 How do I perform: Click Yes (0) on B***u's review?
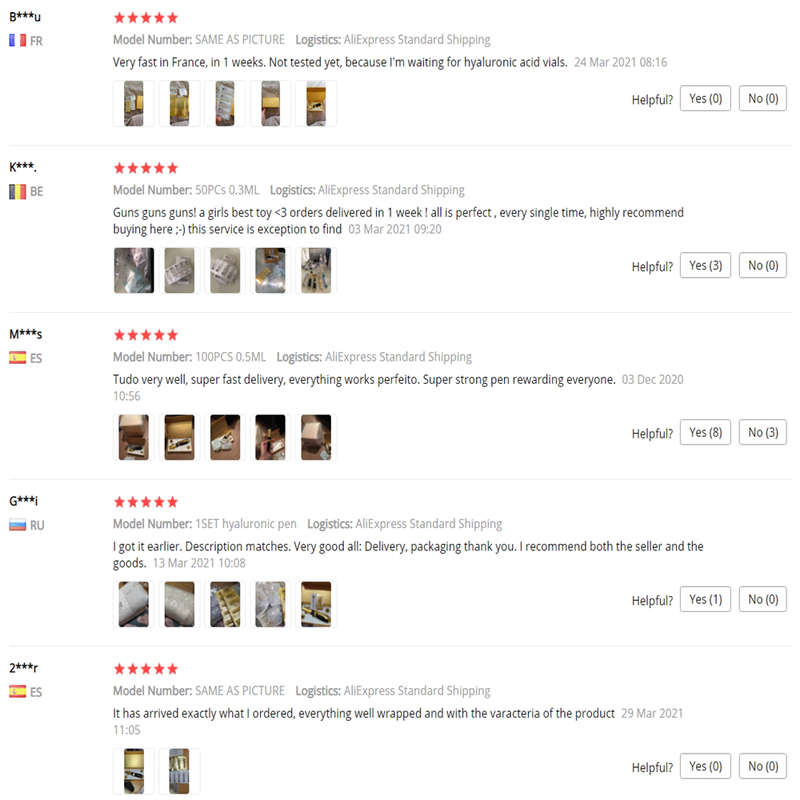(x=706, y=99)
